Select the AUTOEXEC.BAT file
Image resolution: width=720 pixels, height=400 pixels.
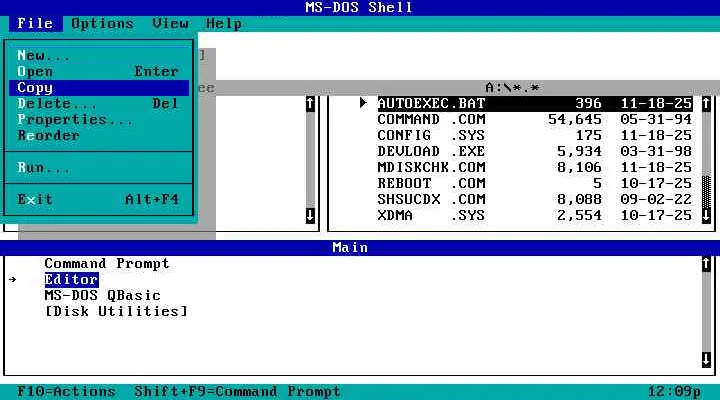535,103
